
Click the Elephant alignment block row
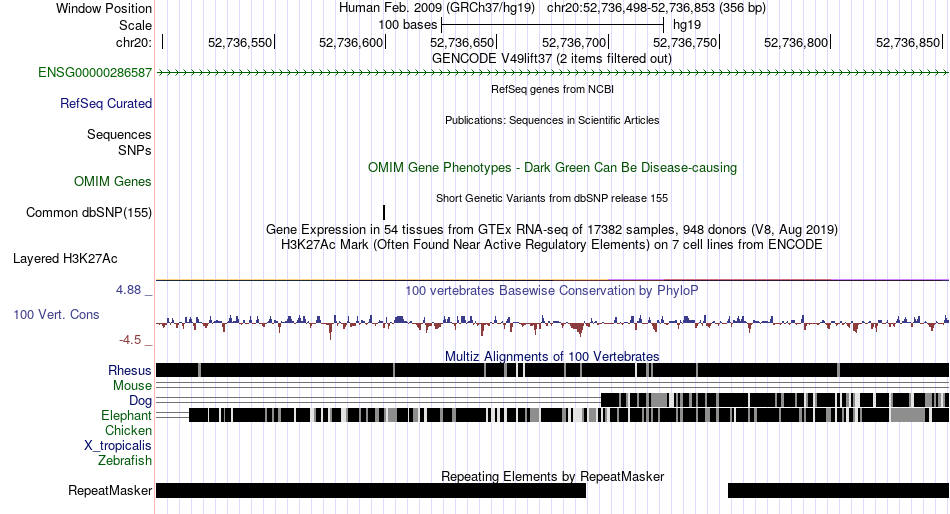pos(569,415)
